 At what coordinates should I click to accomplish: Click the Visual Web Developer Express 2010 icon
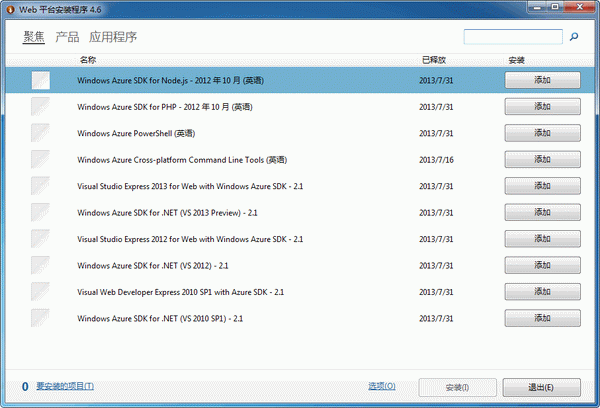click(x=40, y=292)
